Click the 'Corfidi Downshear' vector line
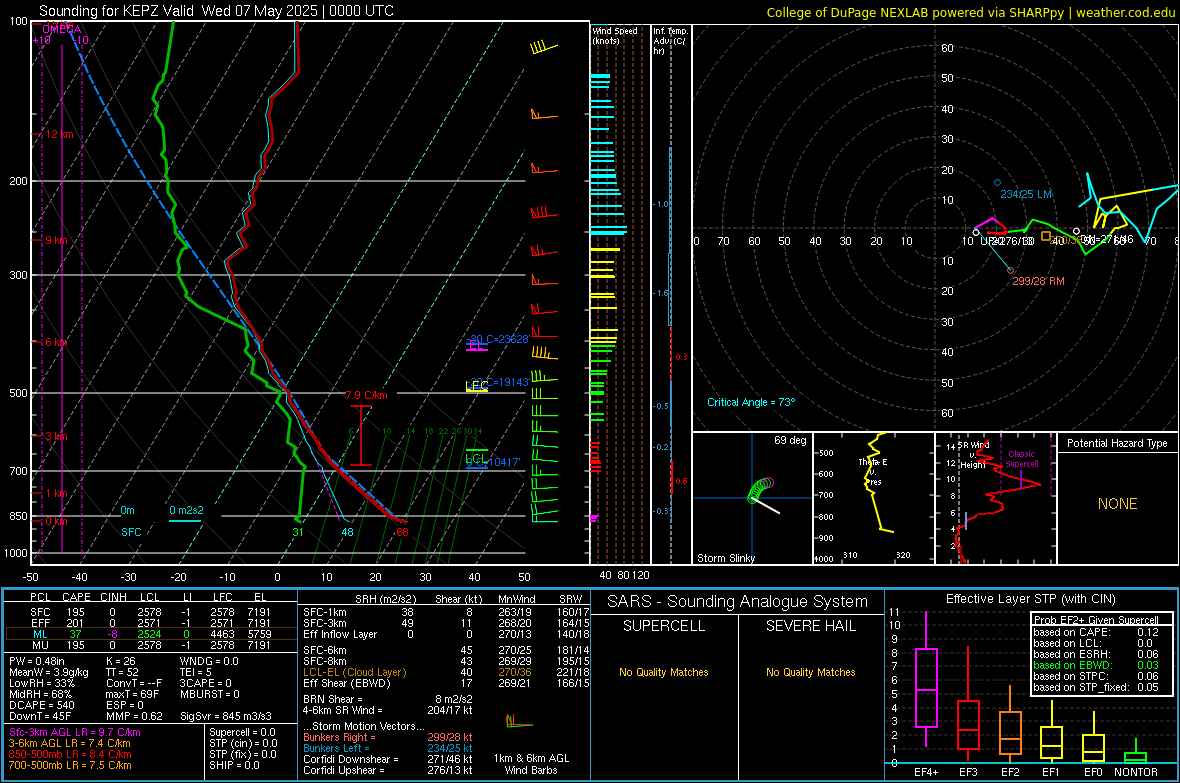This screenshot has height=783, width=1180. pyautogui.click(x=388, y=760)
